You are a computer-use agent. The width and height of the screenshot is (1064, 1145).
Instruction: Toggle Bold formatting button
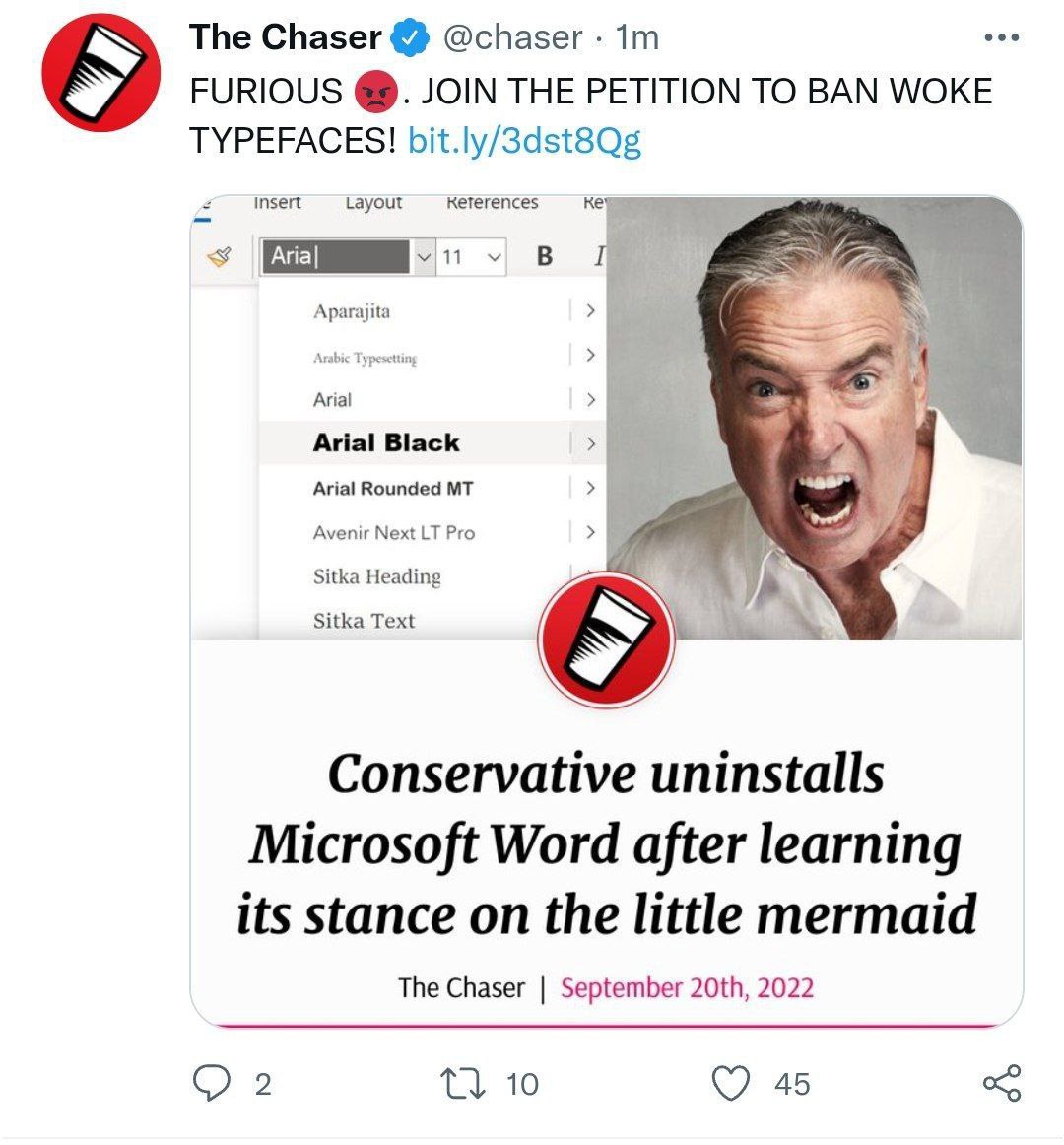pos(544,256)
